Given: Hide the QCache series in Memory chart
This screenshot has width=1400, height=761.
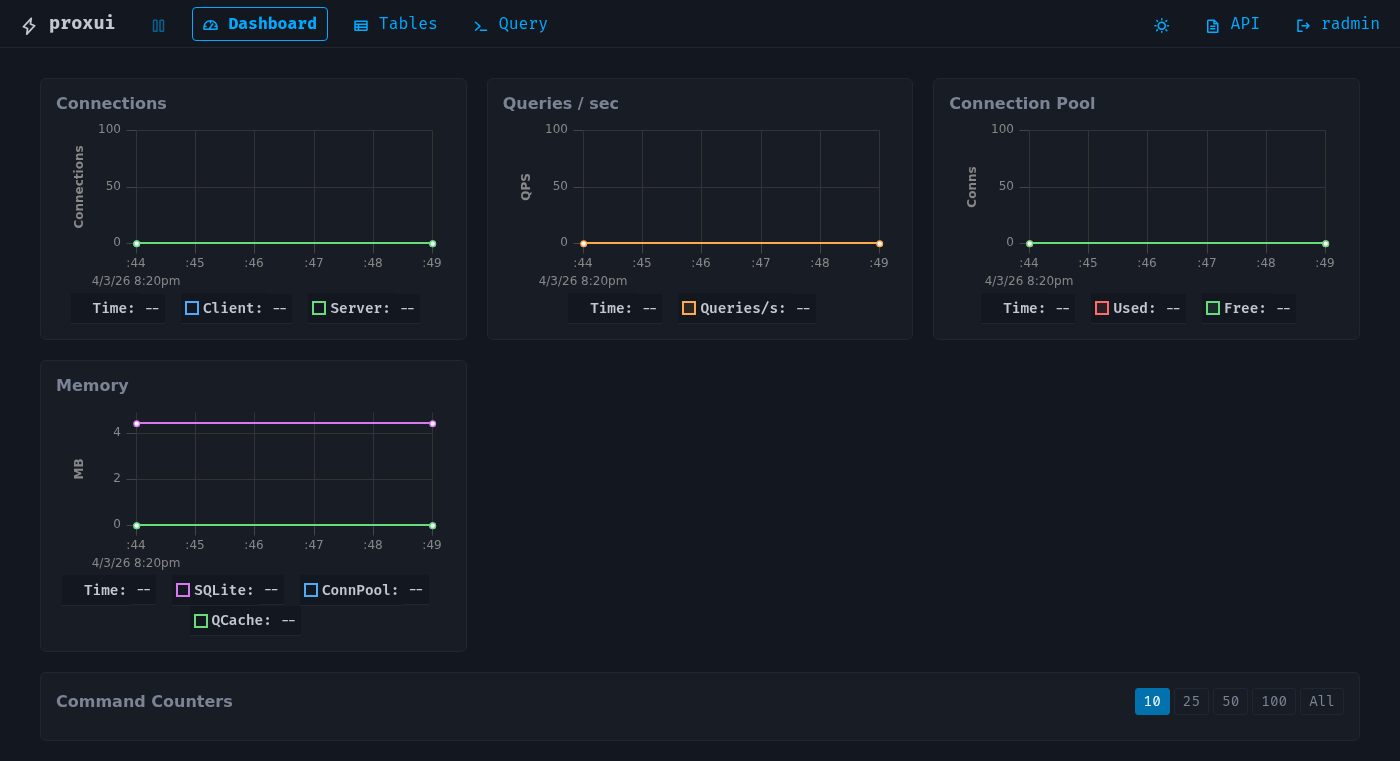Looking at the screenshot, I should coord(244,620).
